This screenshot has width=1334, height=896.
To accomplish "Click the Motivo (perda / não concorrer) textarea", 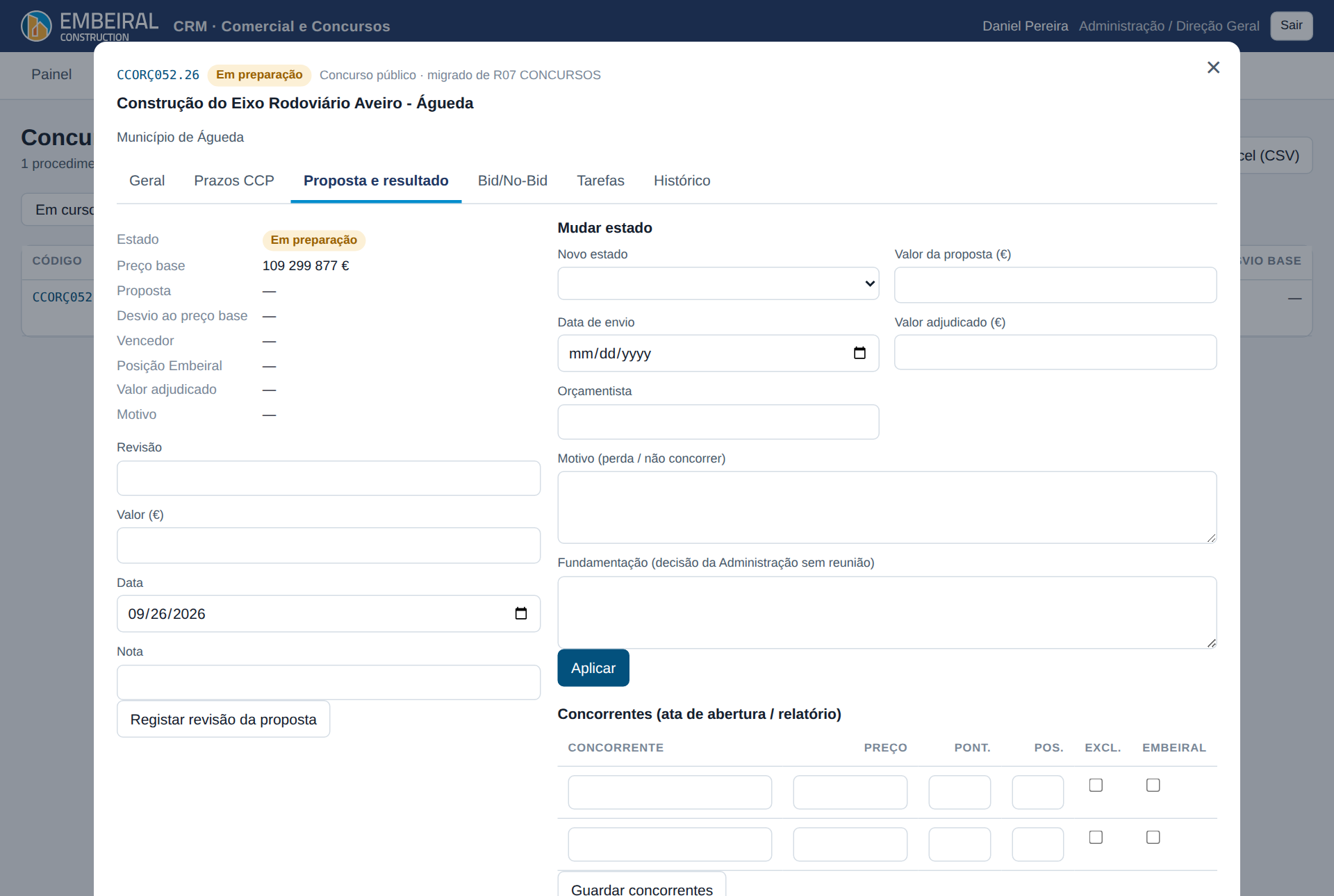I will pos(887,507).
